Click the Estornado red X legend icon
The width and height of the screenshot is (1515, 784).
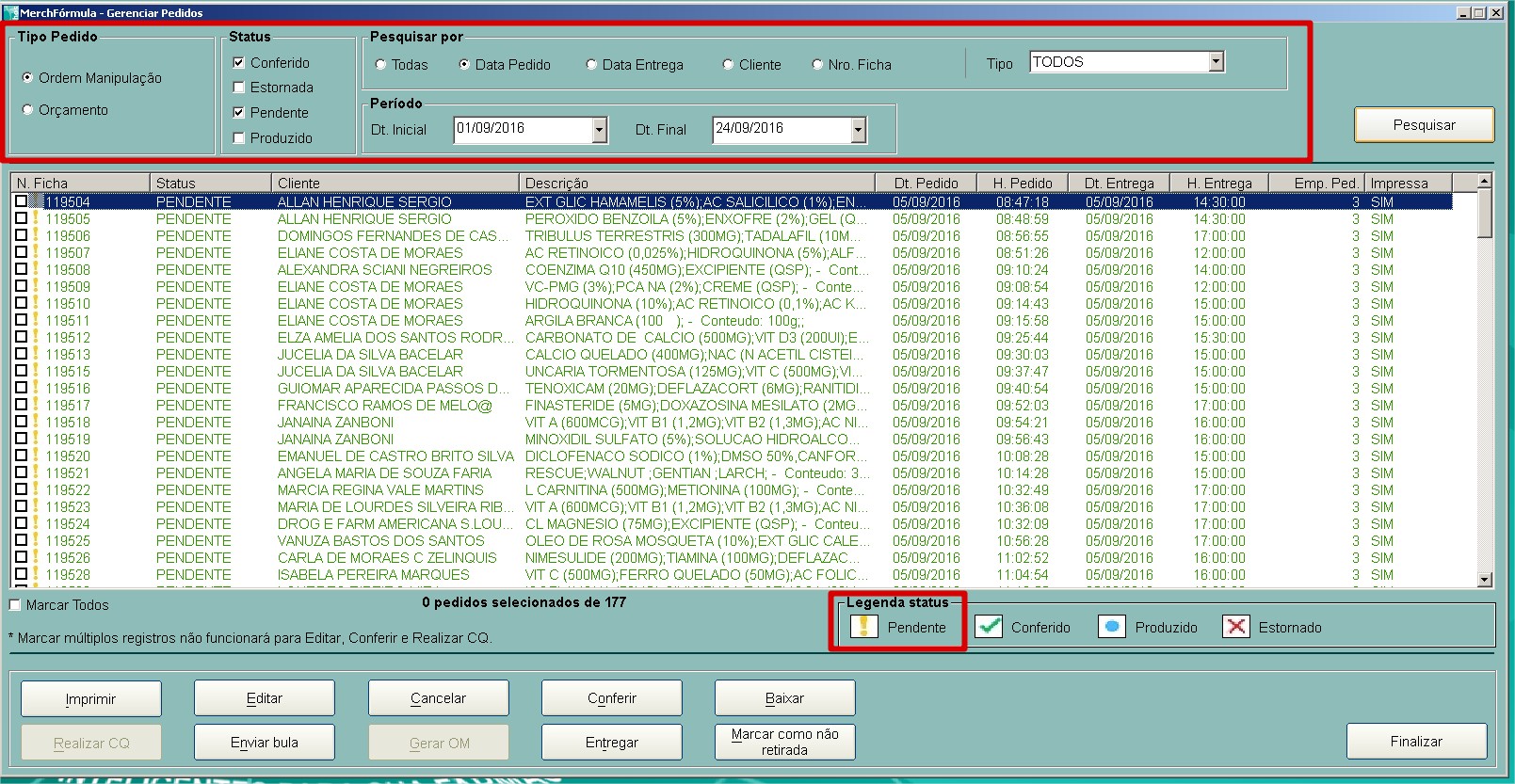point(1236,627)
